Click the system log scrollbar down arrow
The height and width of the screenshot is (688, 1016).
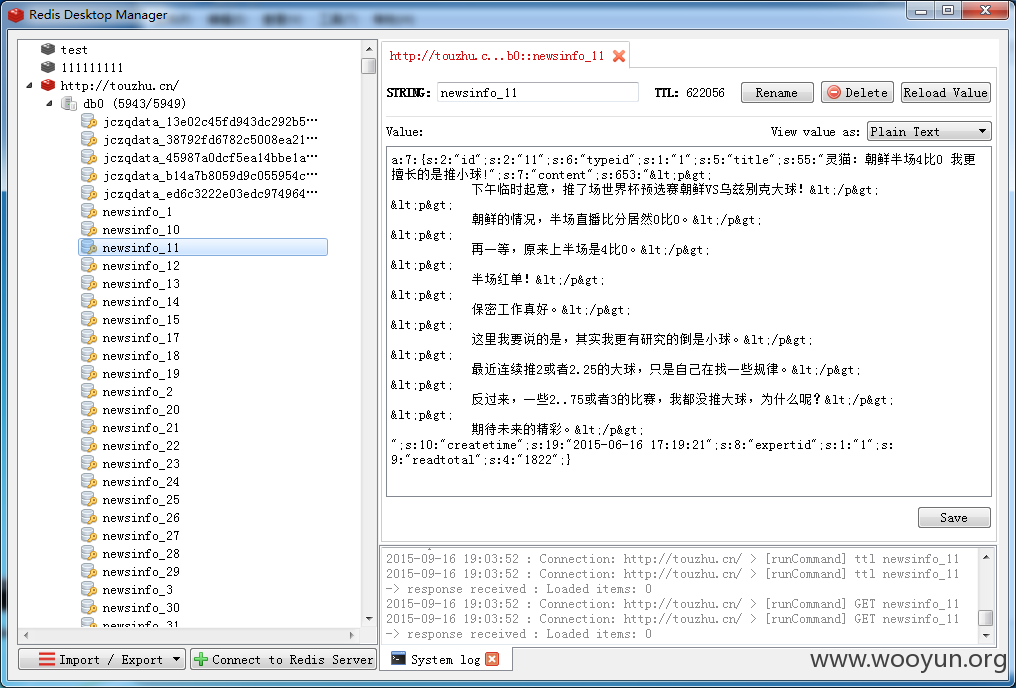(986, 636)
